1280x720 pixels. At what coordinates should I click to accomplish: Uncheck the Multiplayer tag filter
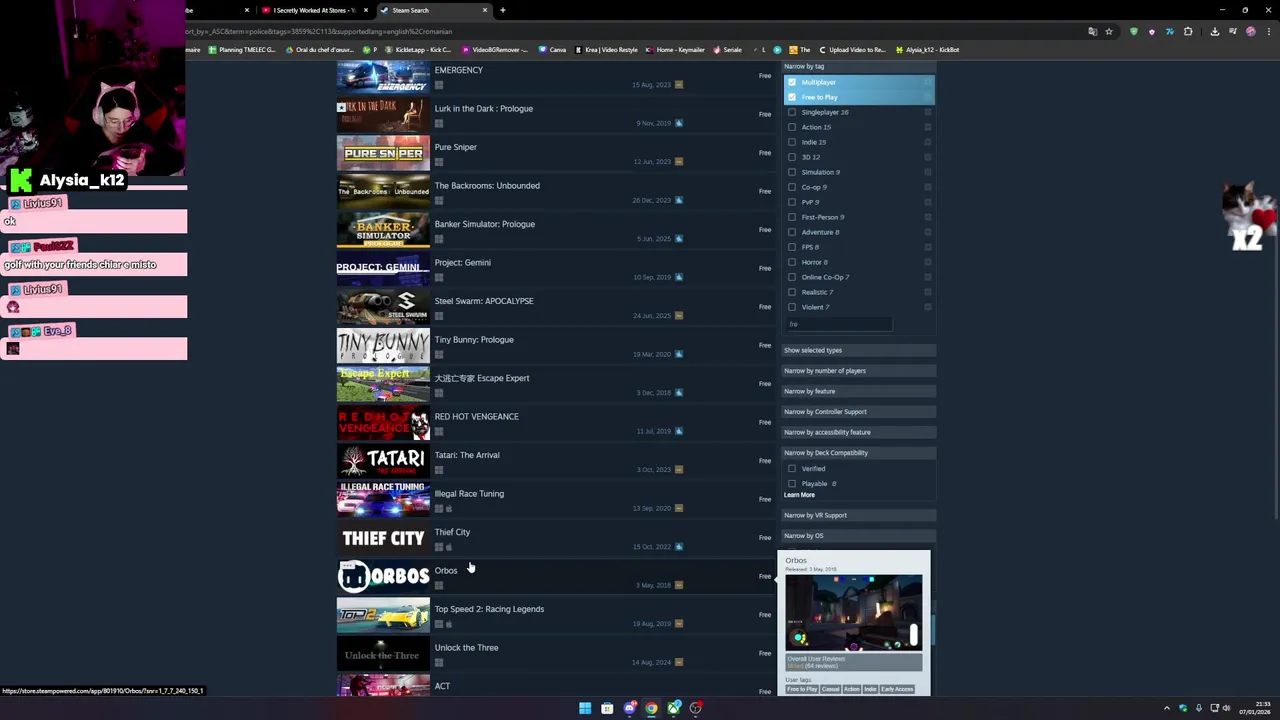792,82
